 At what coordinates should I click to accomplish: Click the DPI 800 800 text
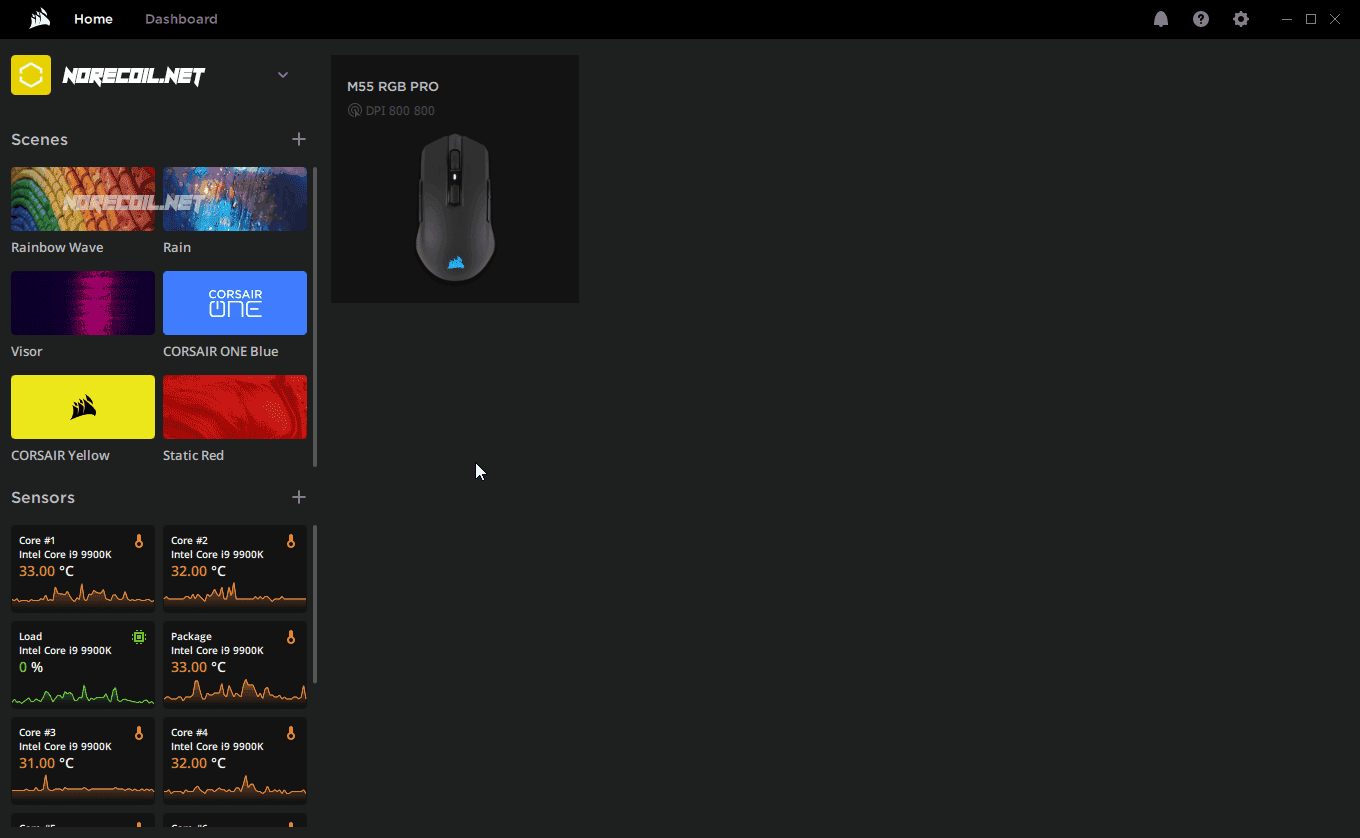(400, 111)
